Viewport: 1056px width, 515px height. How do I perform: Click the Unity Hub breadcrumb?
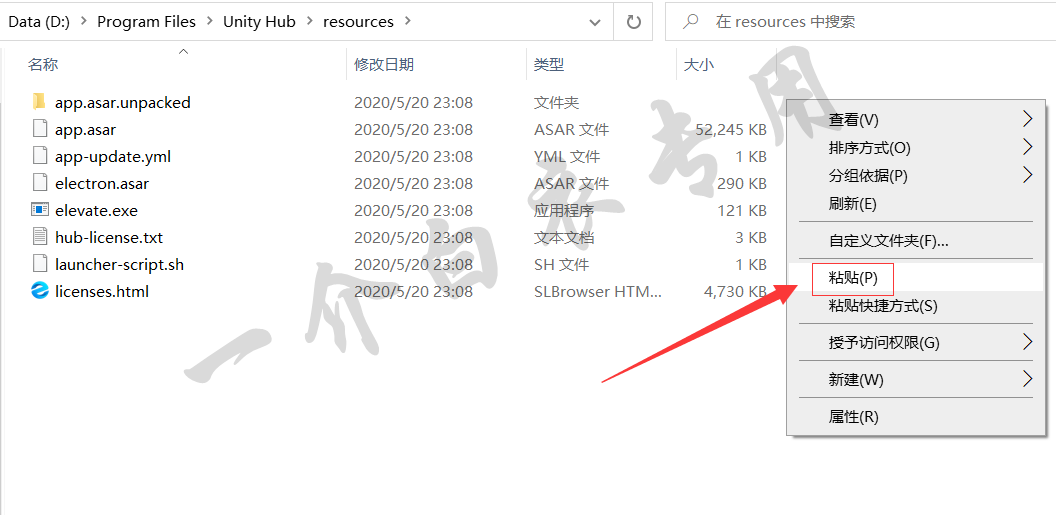pos(259,22)
